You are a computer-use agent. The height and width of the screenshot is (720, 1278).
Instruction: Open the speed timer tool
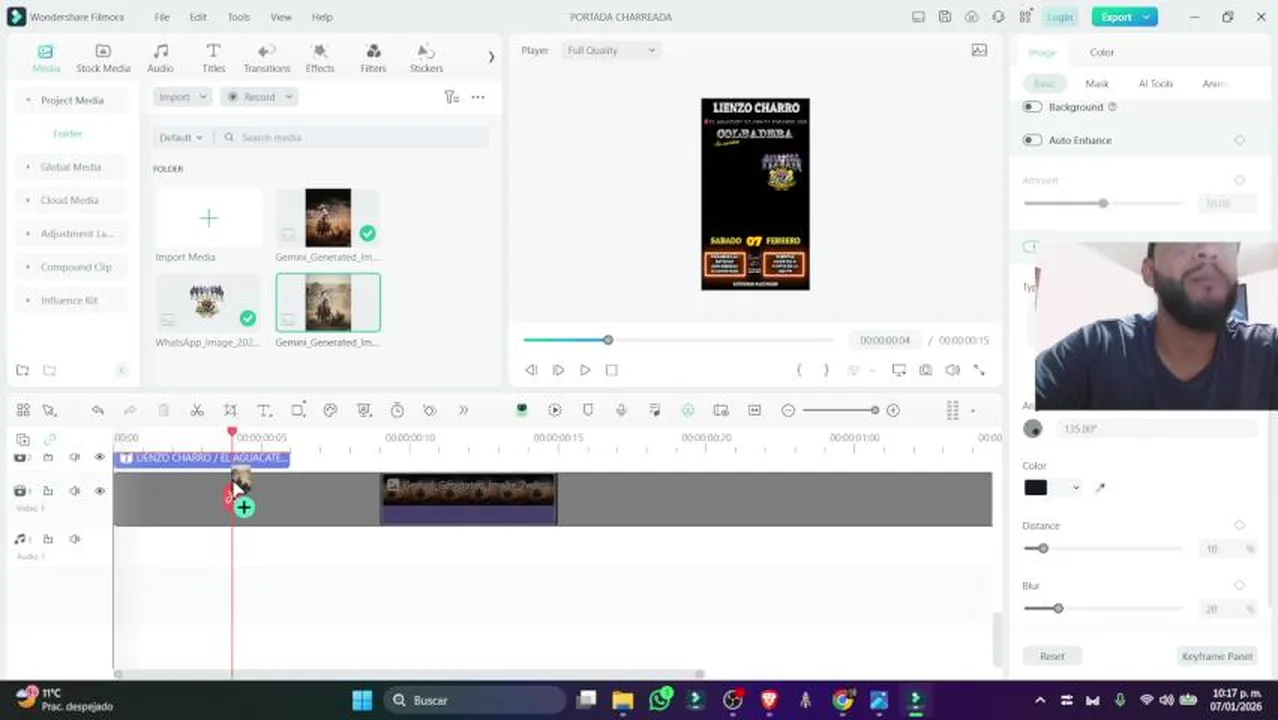(x=397, y=410)
